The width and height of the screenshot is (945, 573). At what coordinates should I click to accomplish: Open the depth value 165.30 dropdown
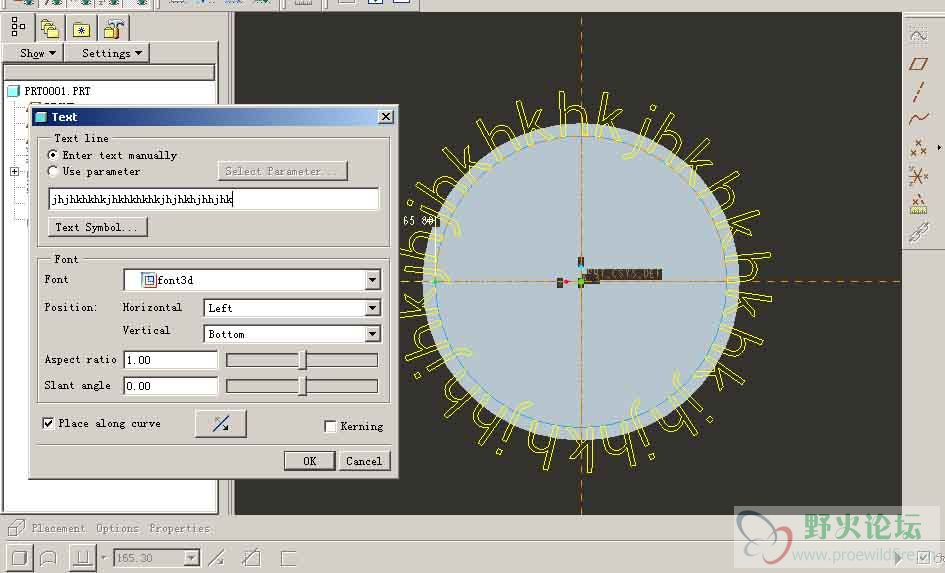point(192,558)
